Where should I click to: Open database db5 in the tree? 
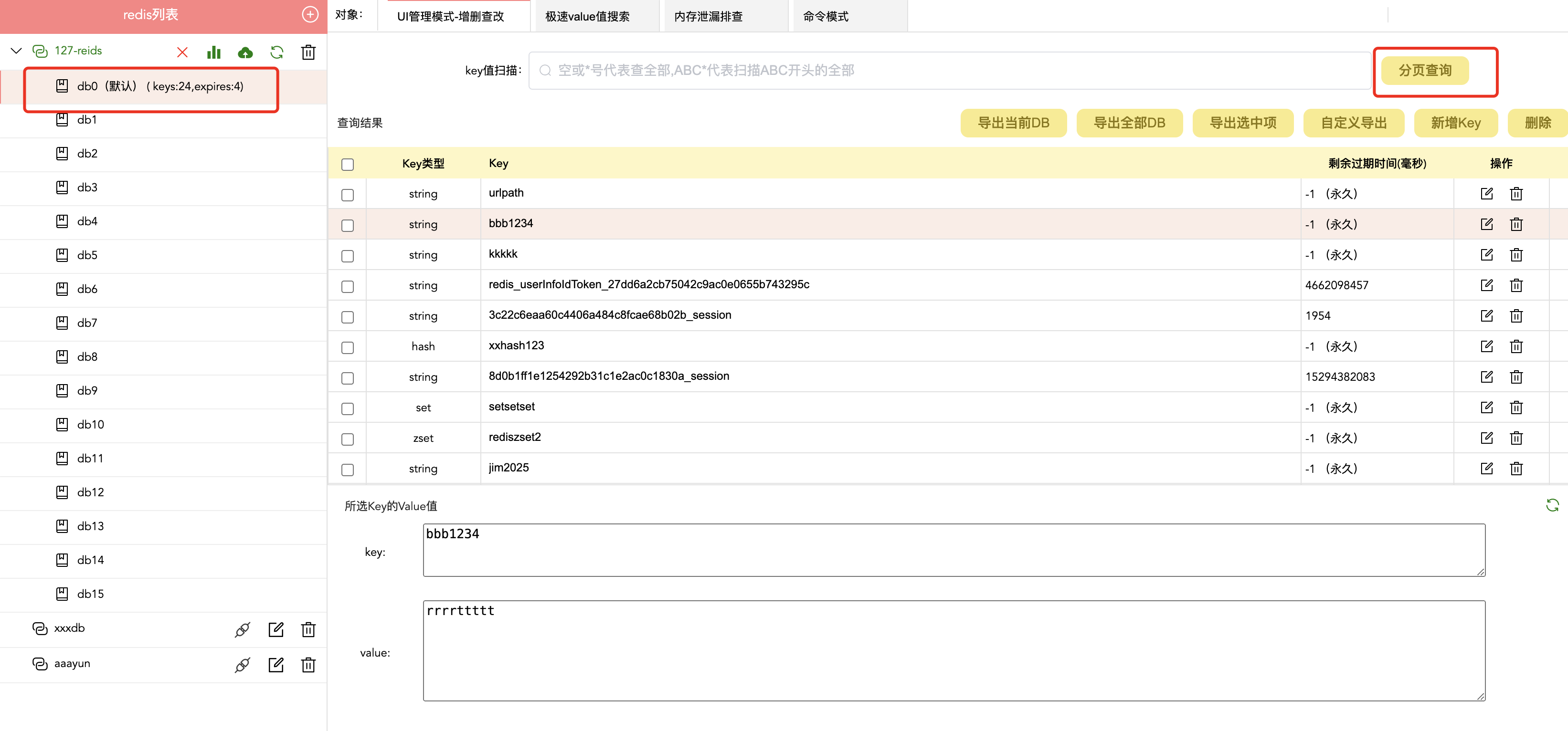pos(87,255)
